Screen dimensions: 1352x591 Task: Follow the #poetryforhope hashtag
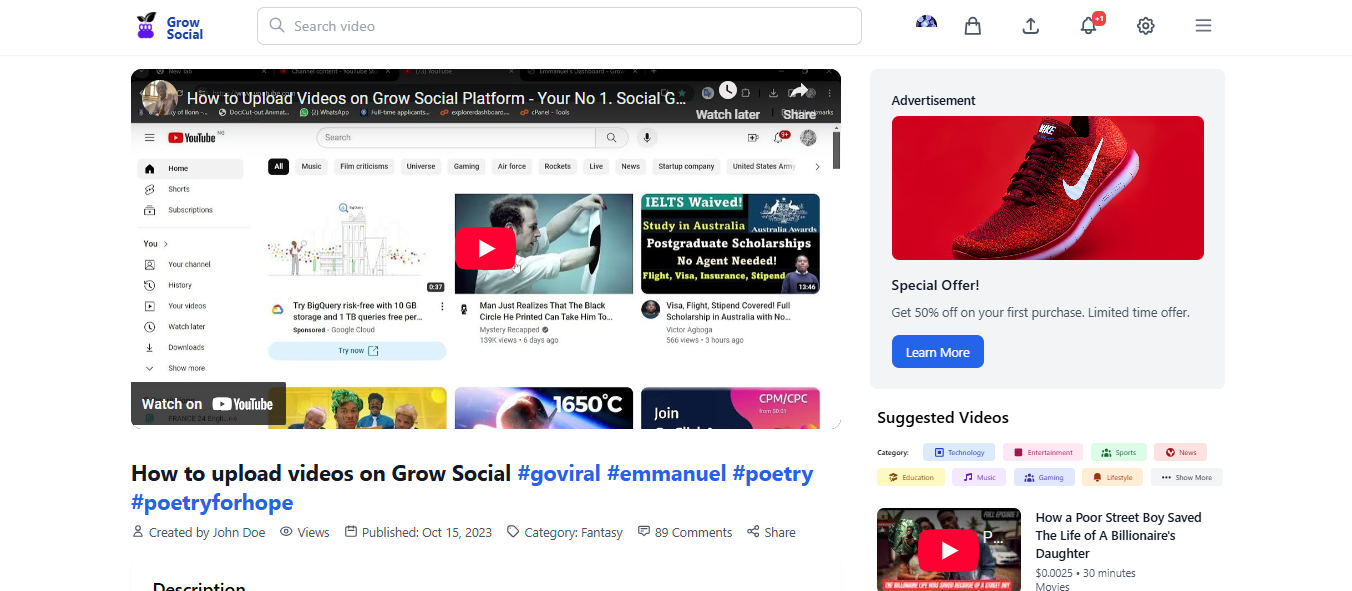click(x=212, y=502)
